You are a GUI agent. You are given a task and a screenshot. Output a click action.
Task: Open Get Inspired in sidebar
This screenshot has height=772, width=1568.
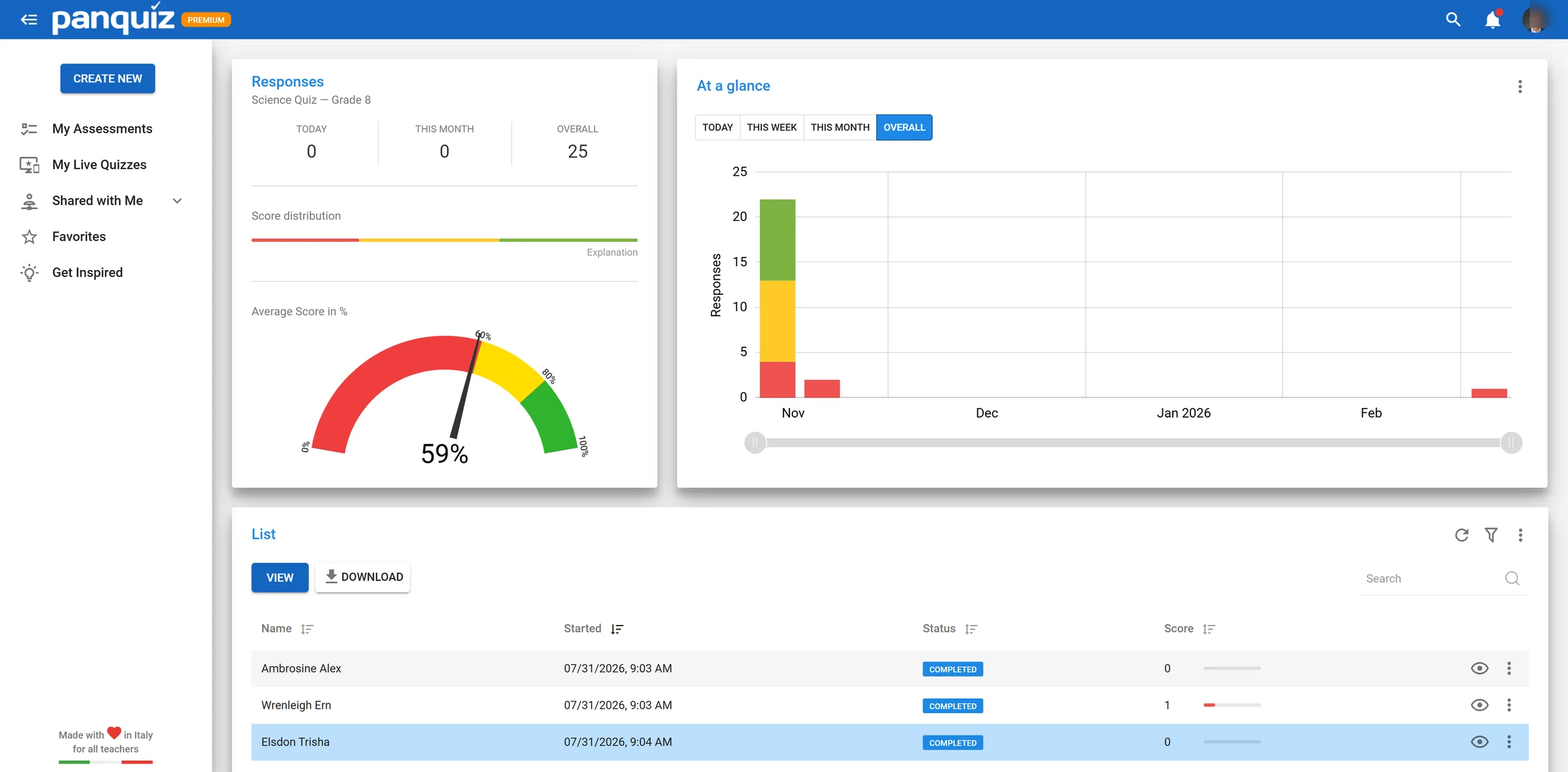point(88,273)
